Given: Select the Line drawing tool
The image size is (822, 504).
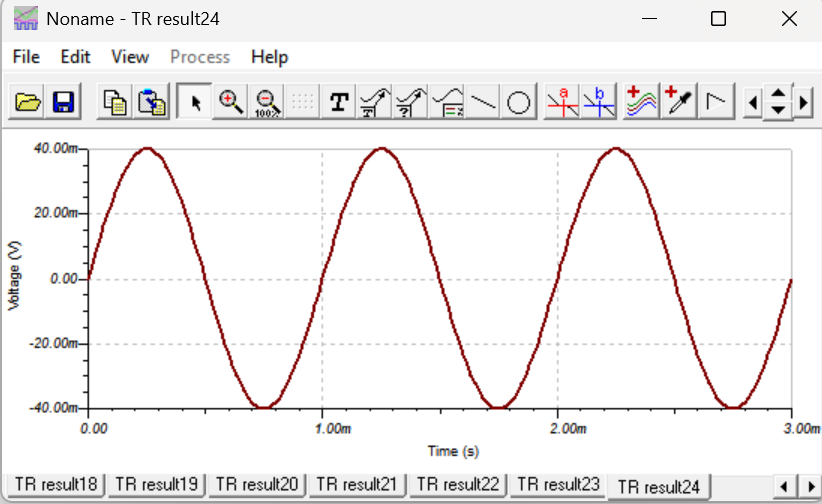Looking at the screenshot, I should click(483, 101).
